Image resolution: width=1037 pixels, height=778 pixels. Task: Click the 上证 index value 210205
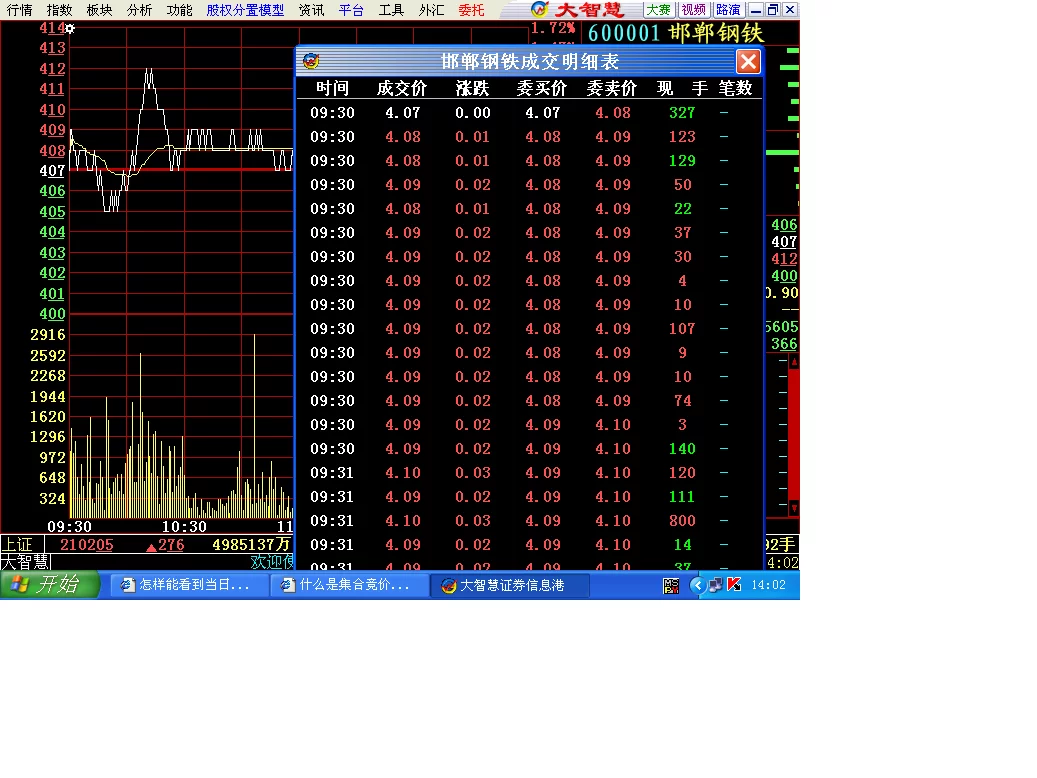[87, 544]
